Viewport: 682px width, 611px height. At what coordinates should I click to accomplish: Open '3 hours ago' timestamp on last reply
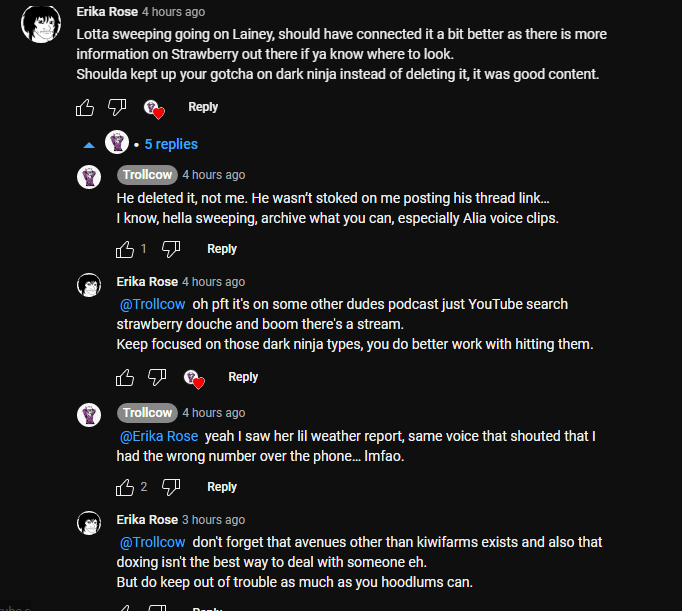pos(213,520)
